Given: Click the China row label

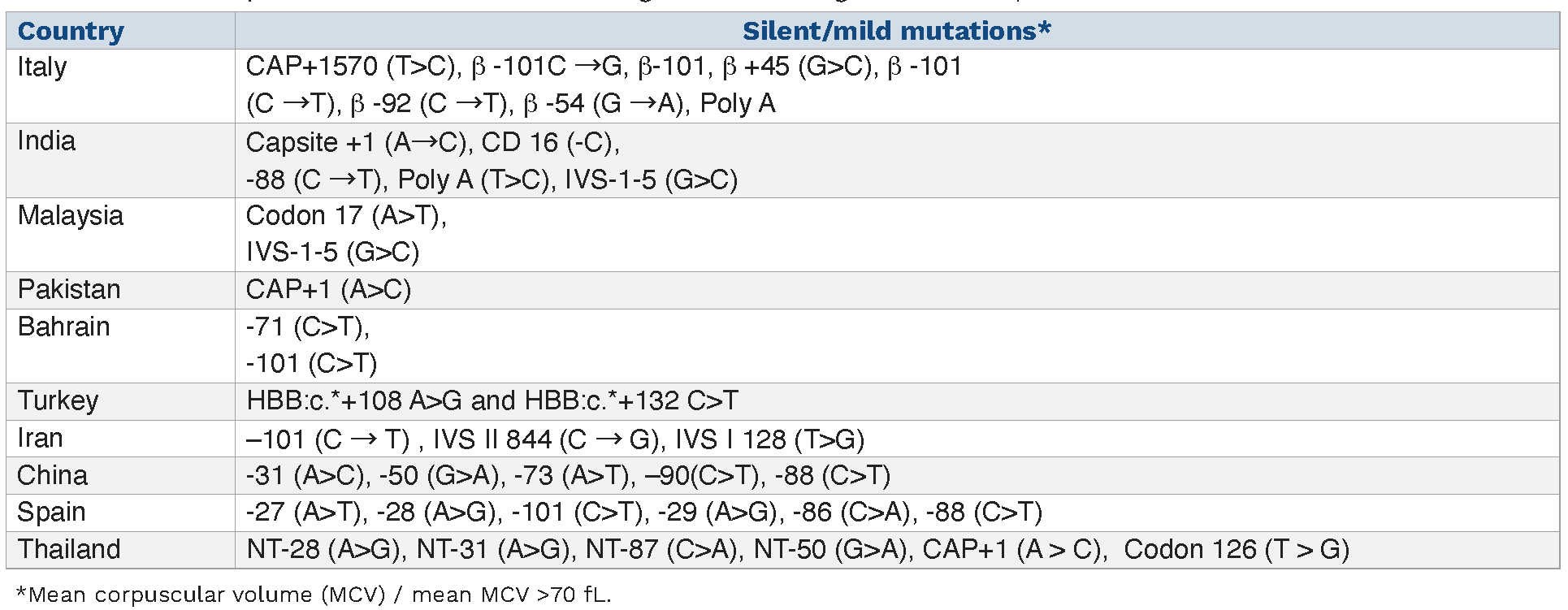Looking at the screenshot, I should (52, 476).
